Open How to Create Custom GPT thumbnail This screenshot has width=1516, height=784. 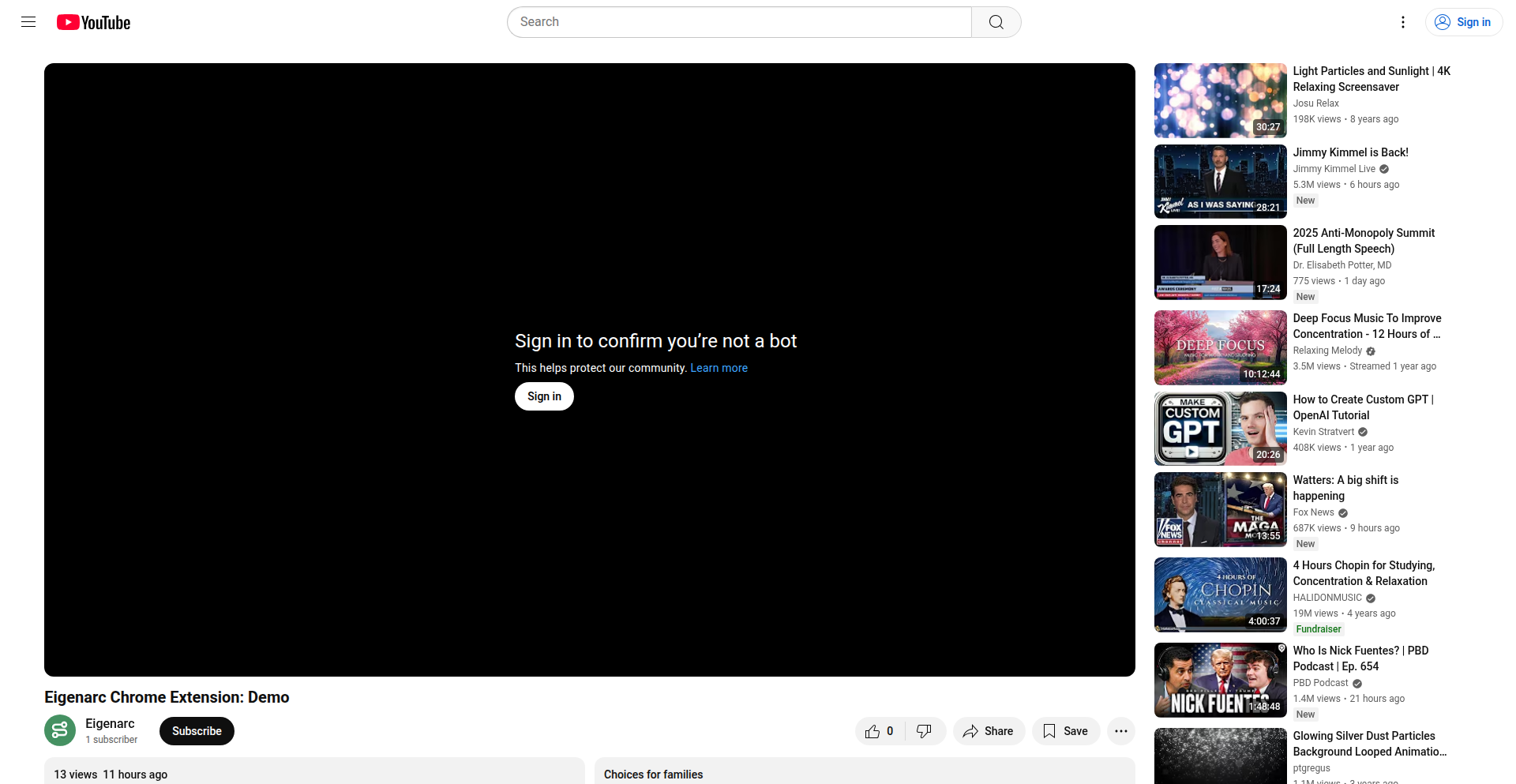(1221, 429)
